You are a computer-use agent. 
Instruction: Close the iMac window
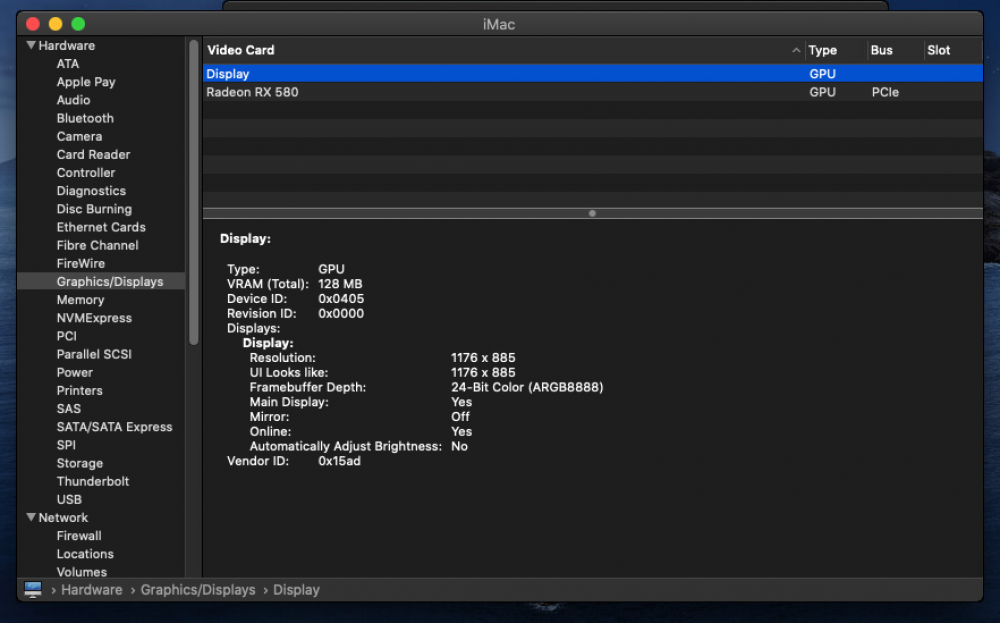point(33,24)
